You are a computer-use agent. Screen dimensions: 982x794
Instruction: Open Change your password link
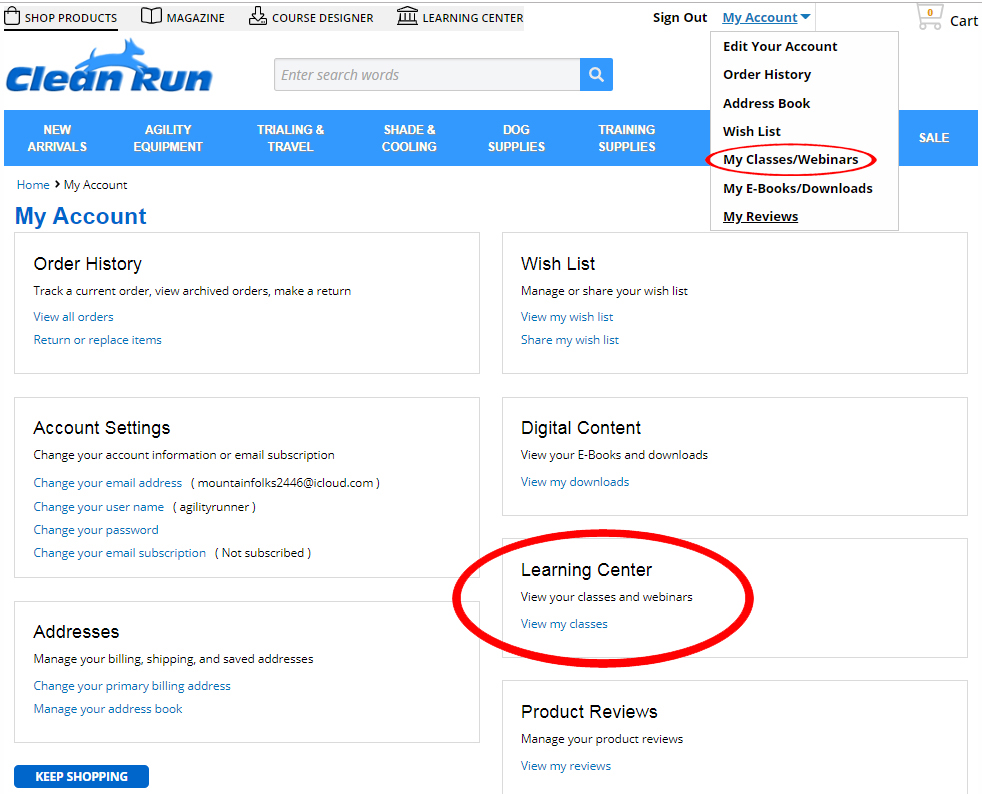(x=96, y=530)
